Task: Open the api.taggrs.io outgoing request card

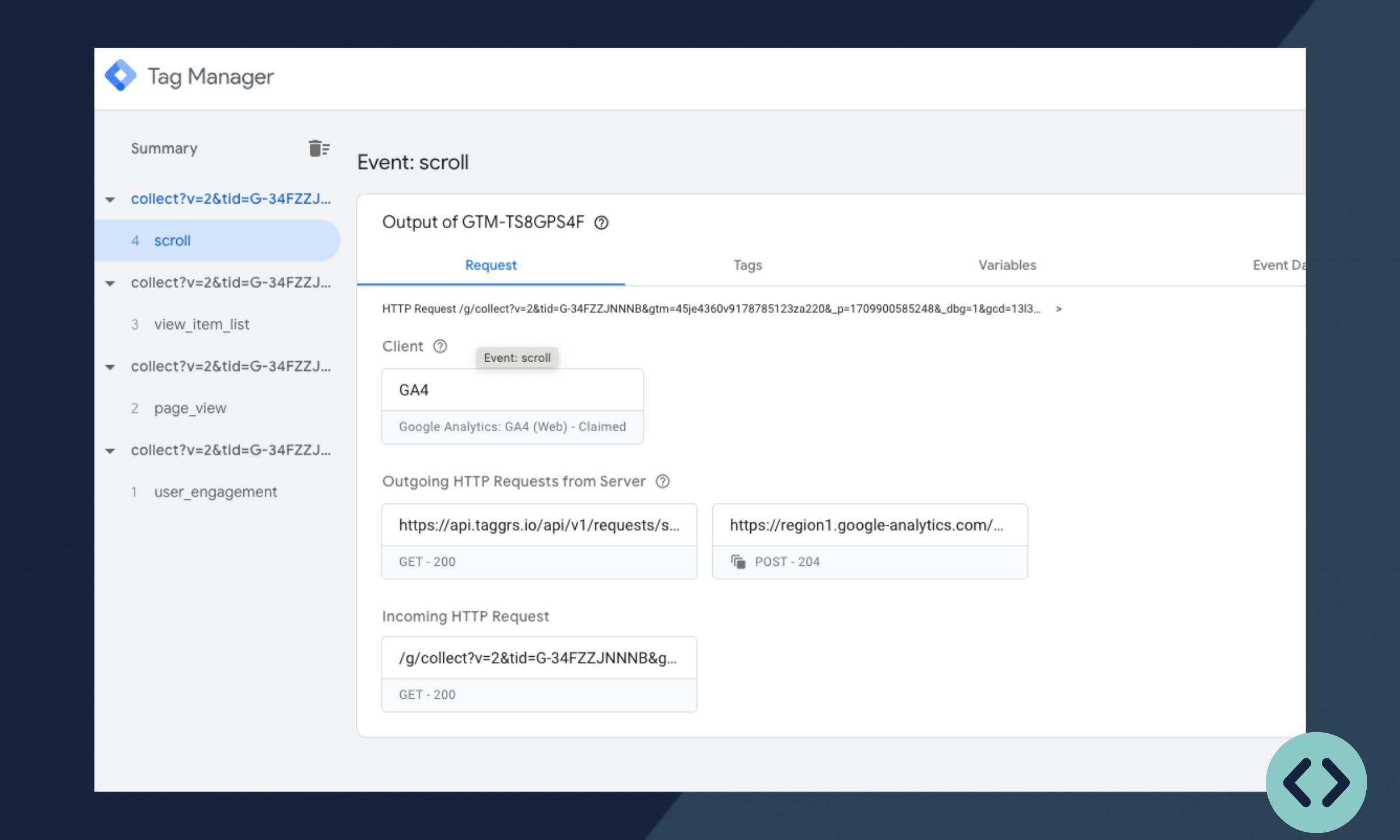Action: (x=539, y=541)
